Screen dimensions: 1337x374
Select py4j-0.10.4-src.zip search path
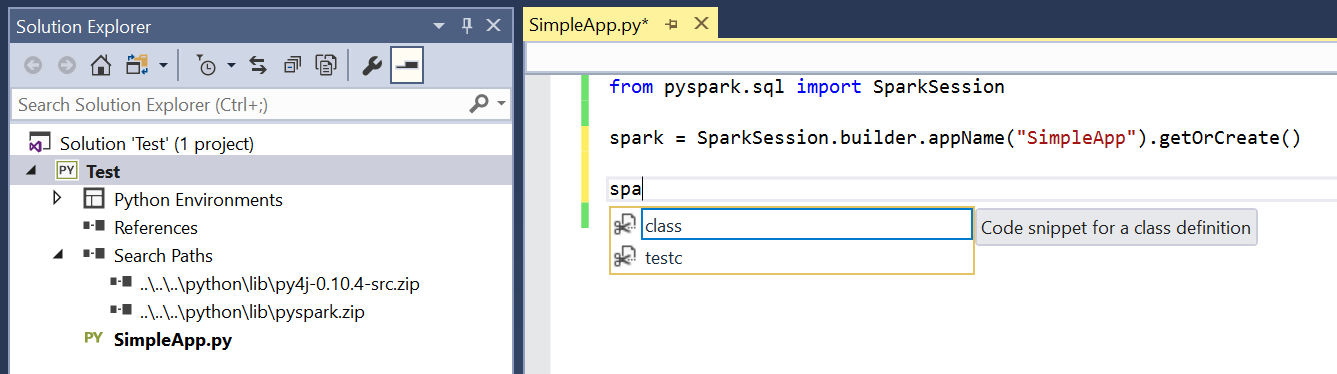pyautogui.click(x=280, y=284)
